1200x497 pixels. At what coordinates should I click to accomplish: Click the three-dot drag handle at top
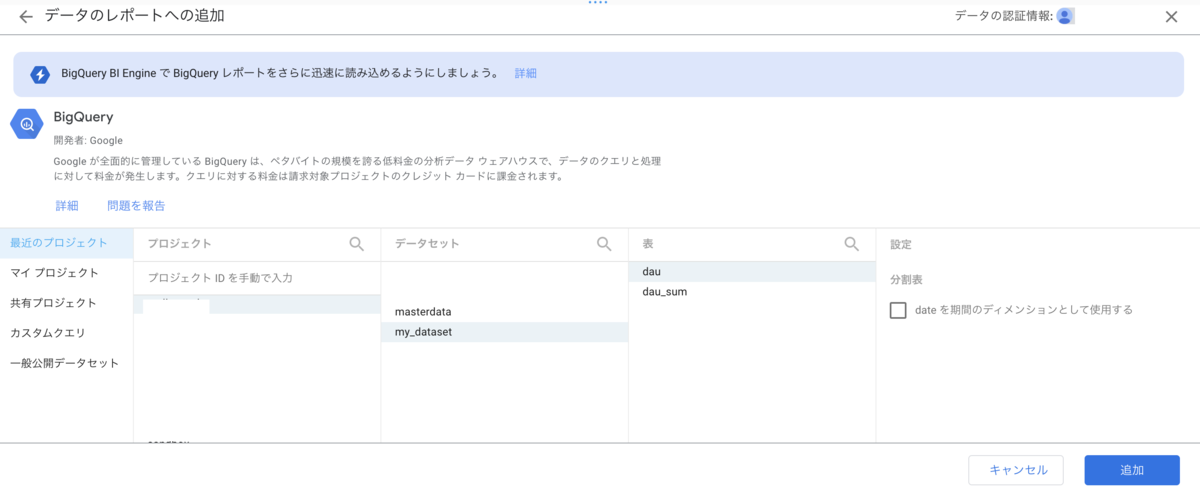598,3
